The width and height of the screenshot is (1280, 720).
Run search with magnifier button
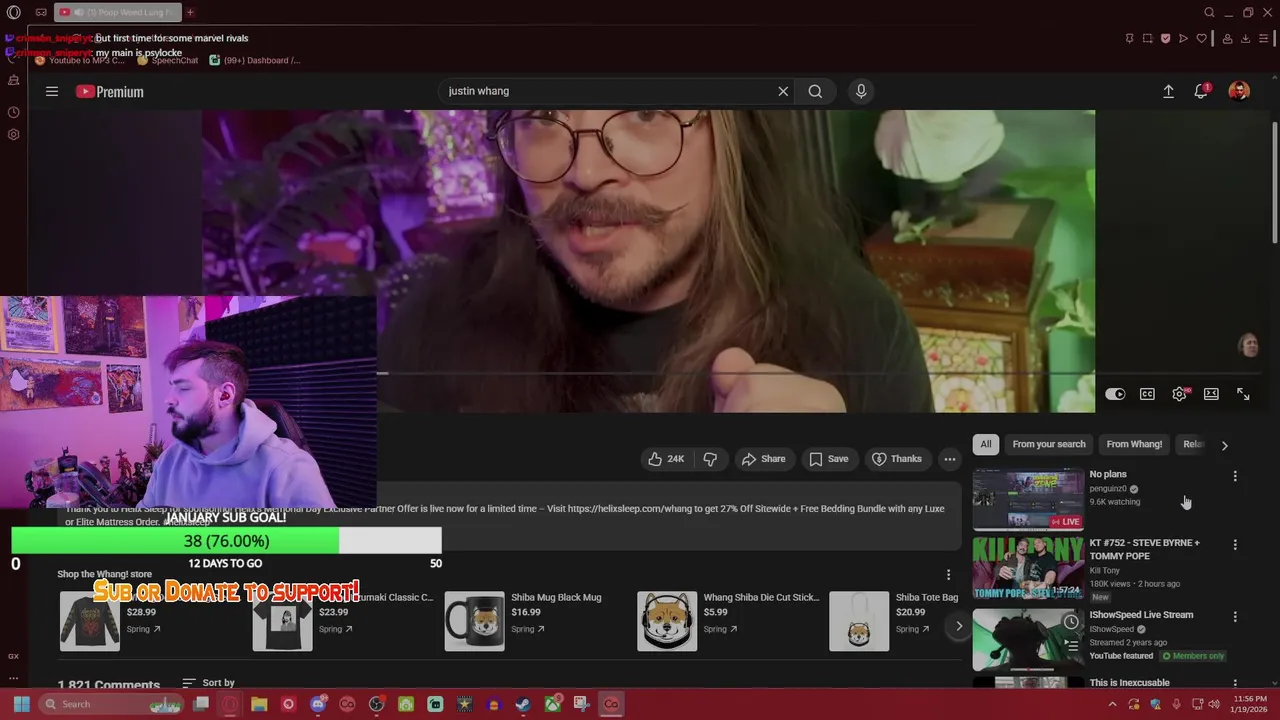click(x=815, y=91)
